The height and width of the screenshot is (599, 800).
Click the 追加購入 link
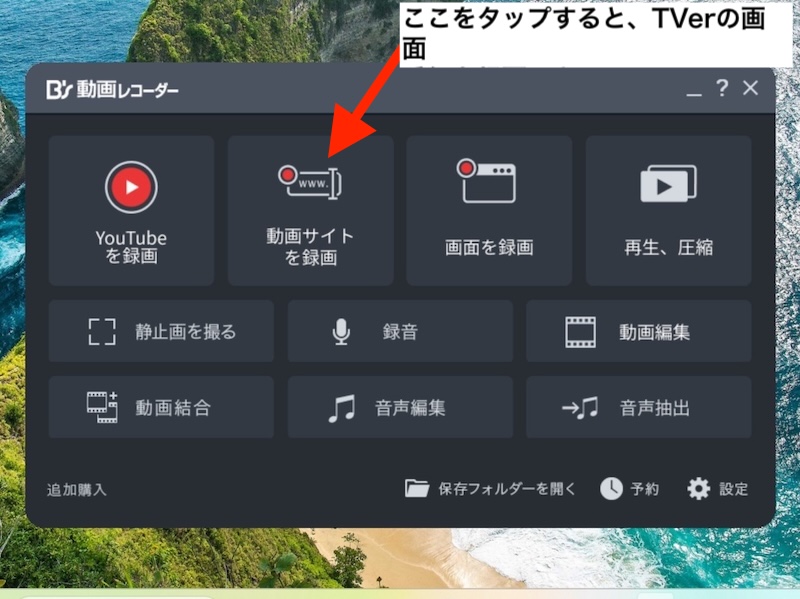pyautogui.click(x=77, y=490)
